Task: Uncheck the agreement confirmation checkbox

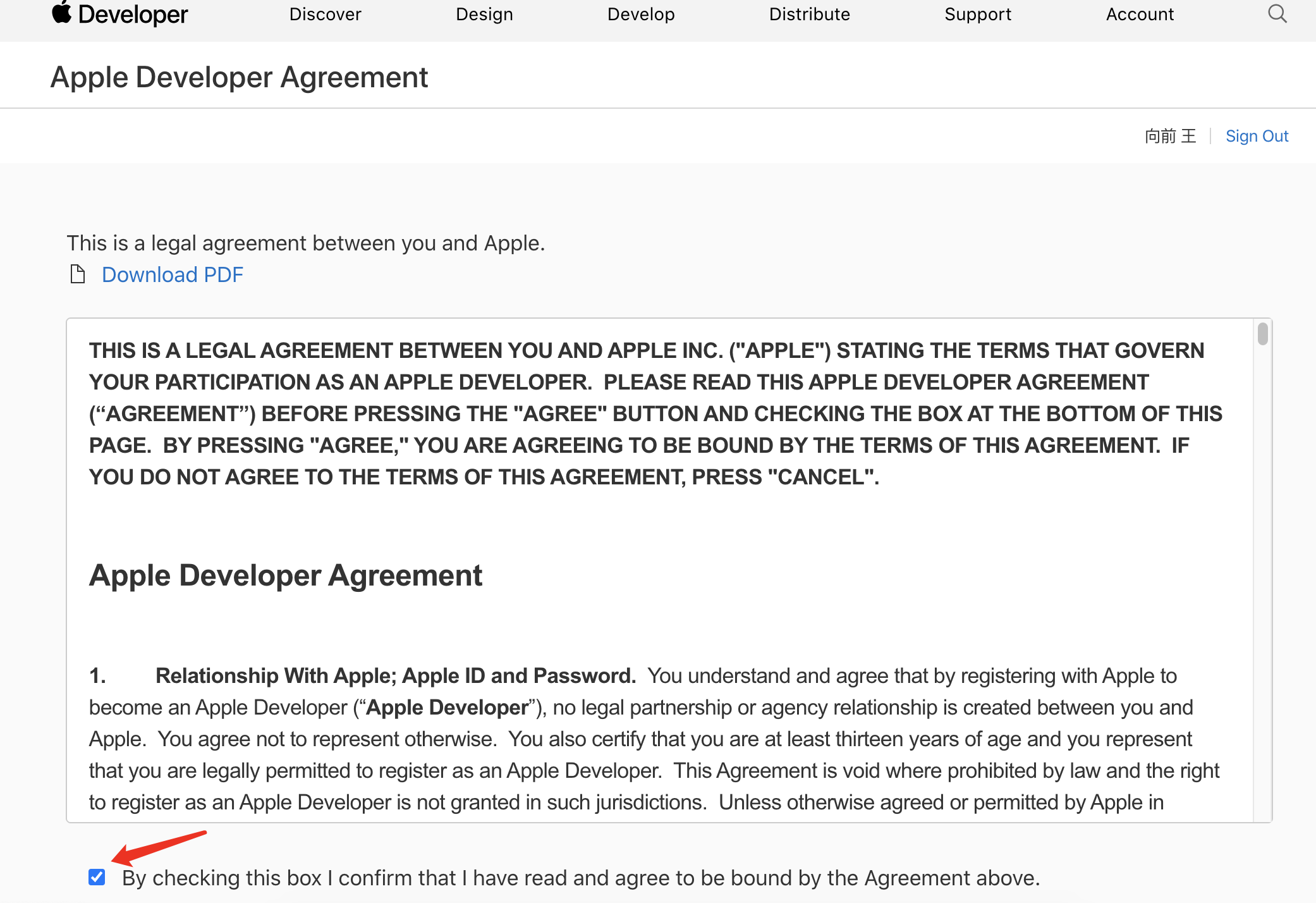Action: [x=97, y=877]
